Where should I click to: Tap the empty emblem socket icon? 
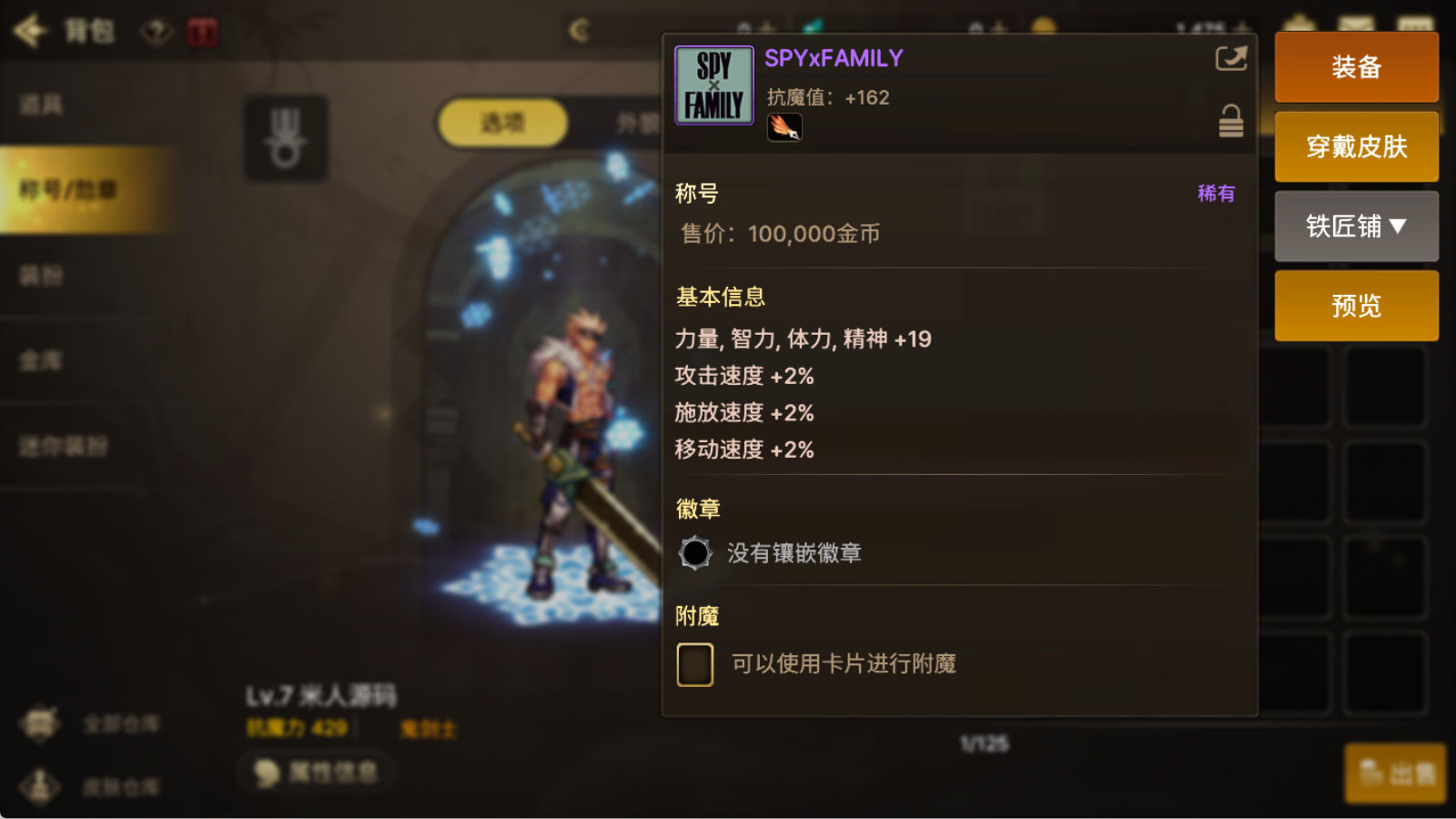[x=695, y=552]
